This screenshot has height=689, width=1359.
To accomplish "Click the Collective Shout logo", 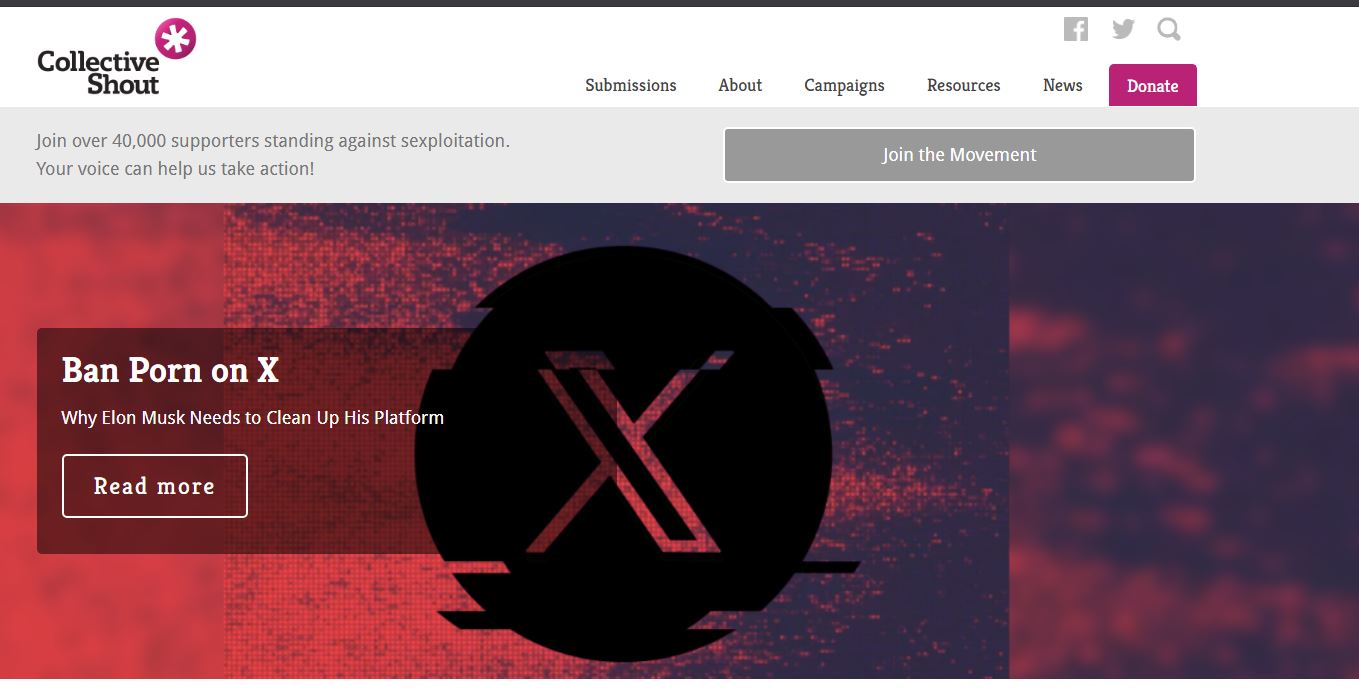I will click(x=116, y=57).
